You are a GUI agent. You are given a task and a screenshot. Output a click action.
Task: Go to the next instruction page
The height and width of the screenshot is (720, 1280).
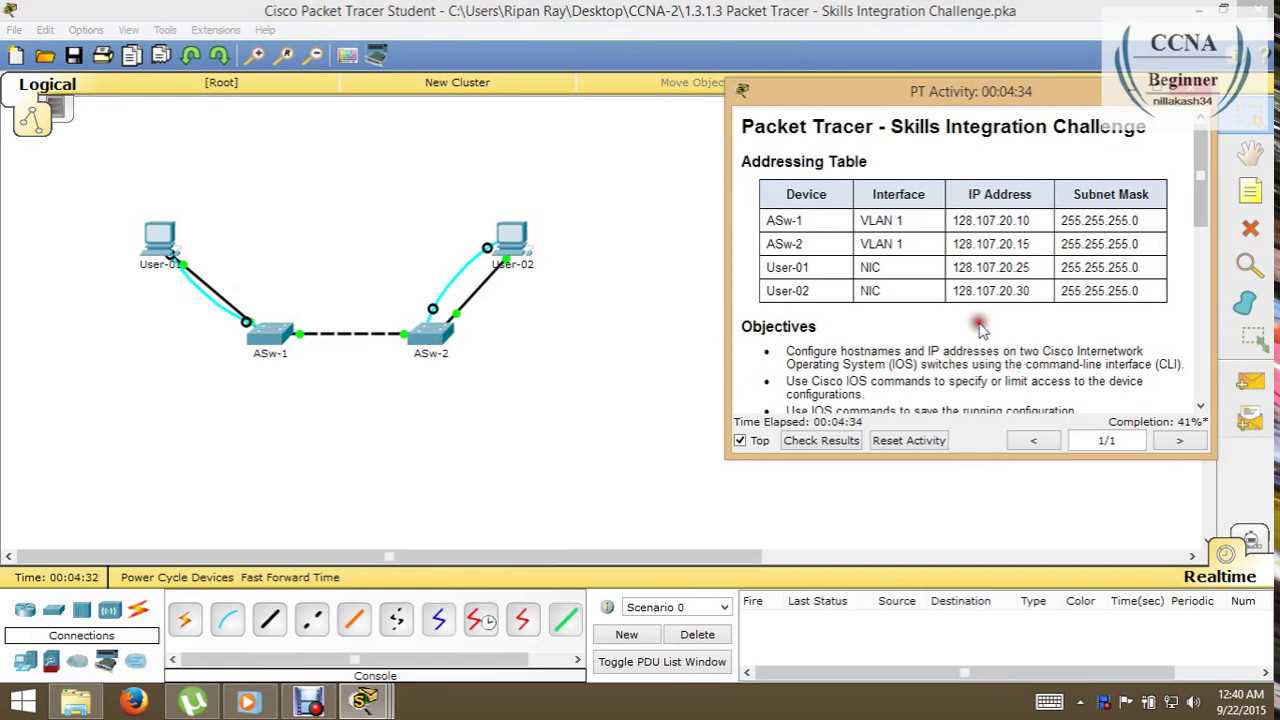1179,441
